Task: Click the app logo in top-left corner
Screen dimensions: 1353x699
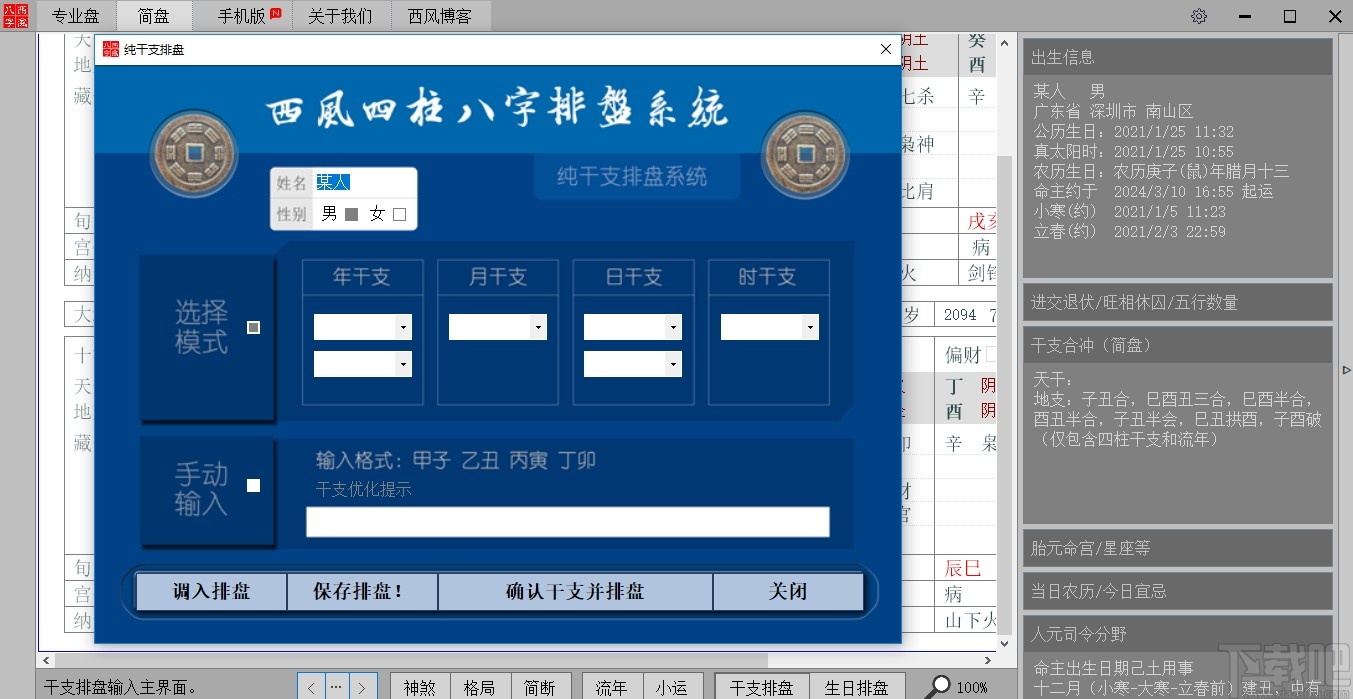Action: [x=15, y=16]
